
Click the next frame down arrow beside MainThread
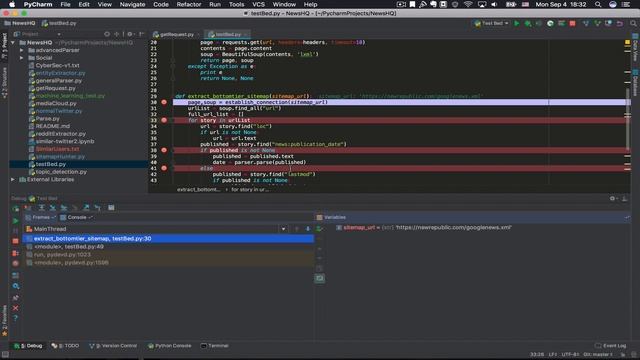pyautogui.click(x=308, y=229)
